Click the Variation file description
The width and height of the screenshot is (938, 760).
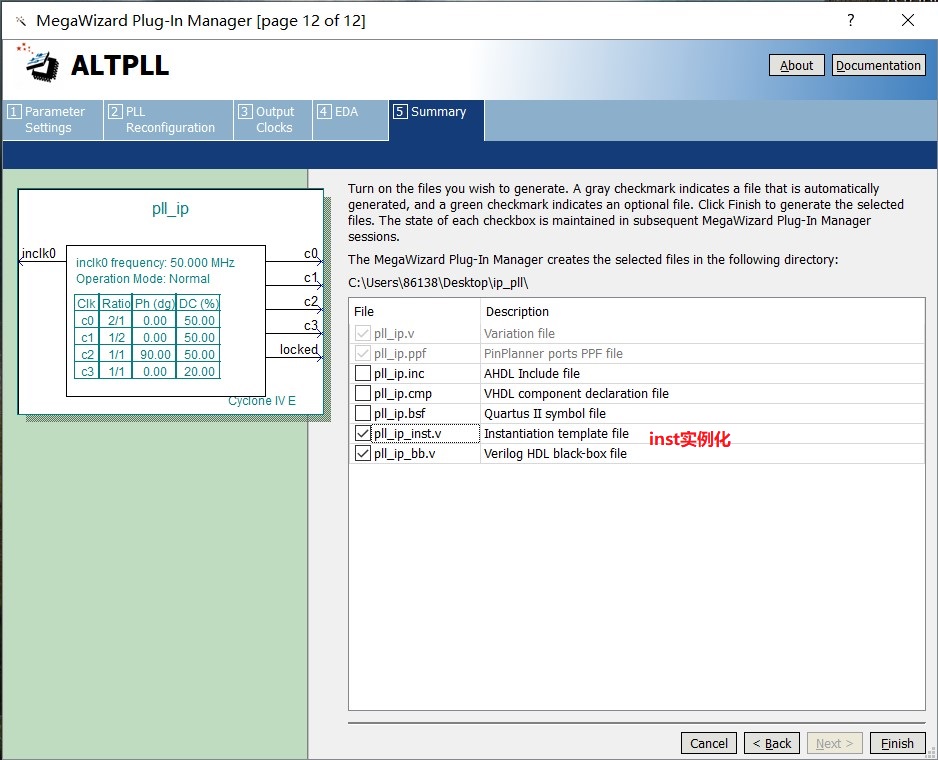coord(519,333)
